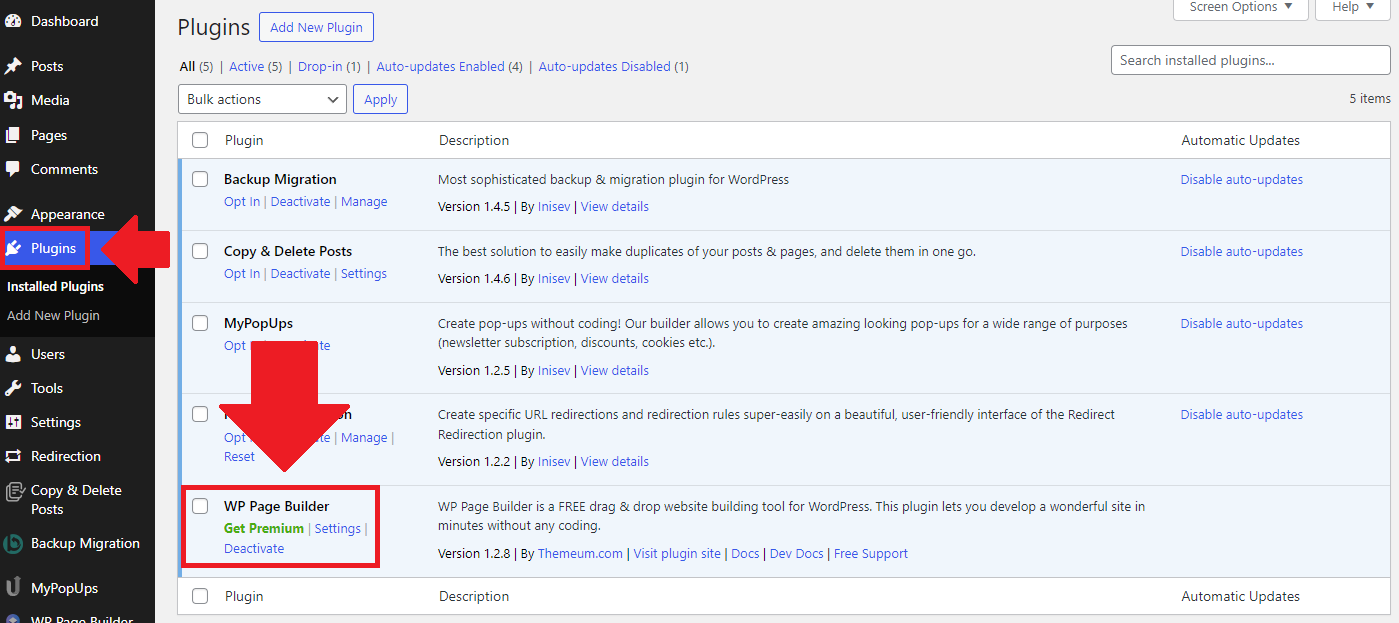Click the Comments speech bubble icon

point(13,169)
